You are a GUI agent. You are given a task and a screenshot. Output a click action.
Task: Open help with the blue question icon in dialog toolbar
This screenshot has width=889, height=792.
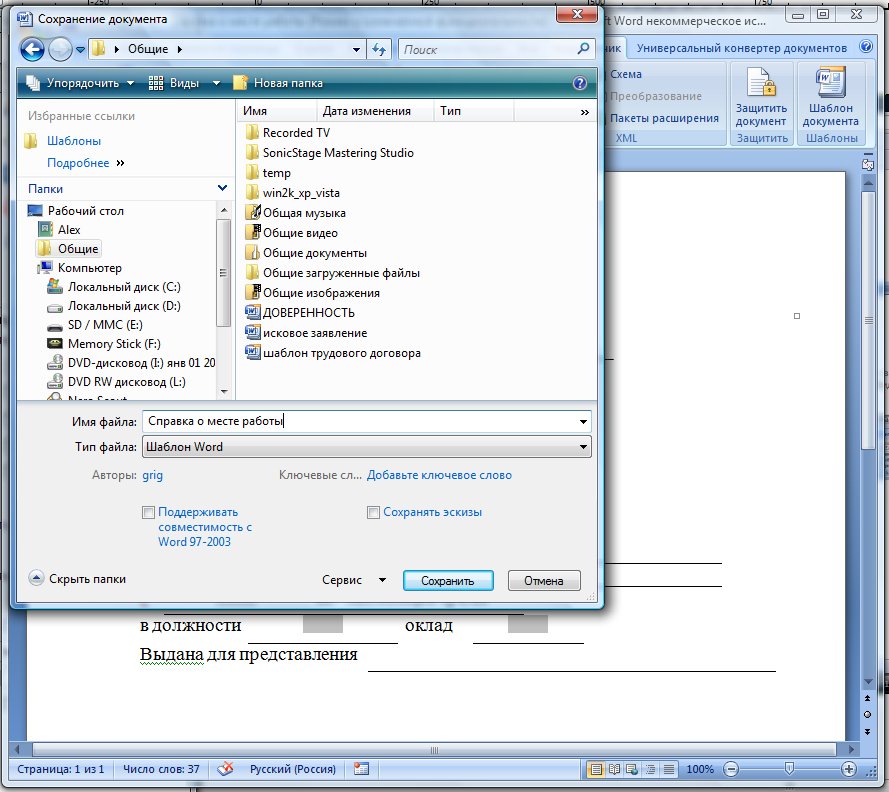[579, 83]
